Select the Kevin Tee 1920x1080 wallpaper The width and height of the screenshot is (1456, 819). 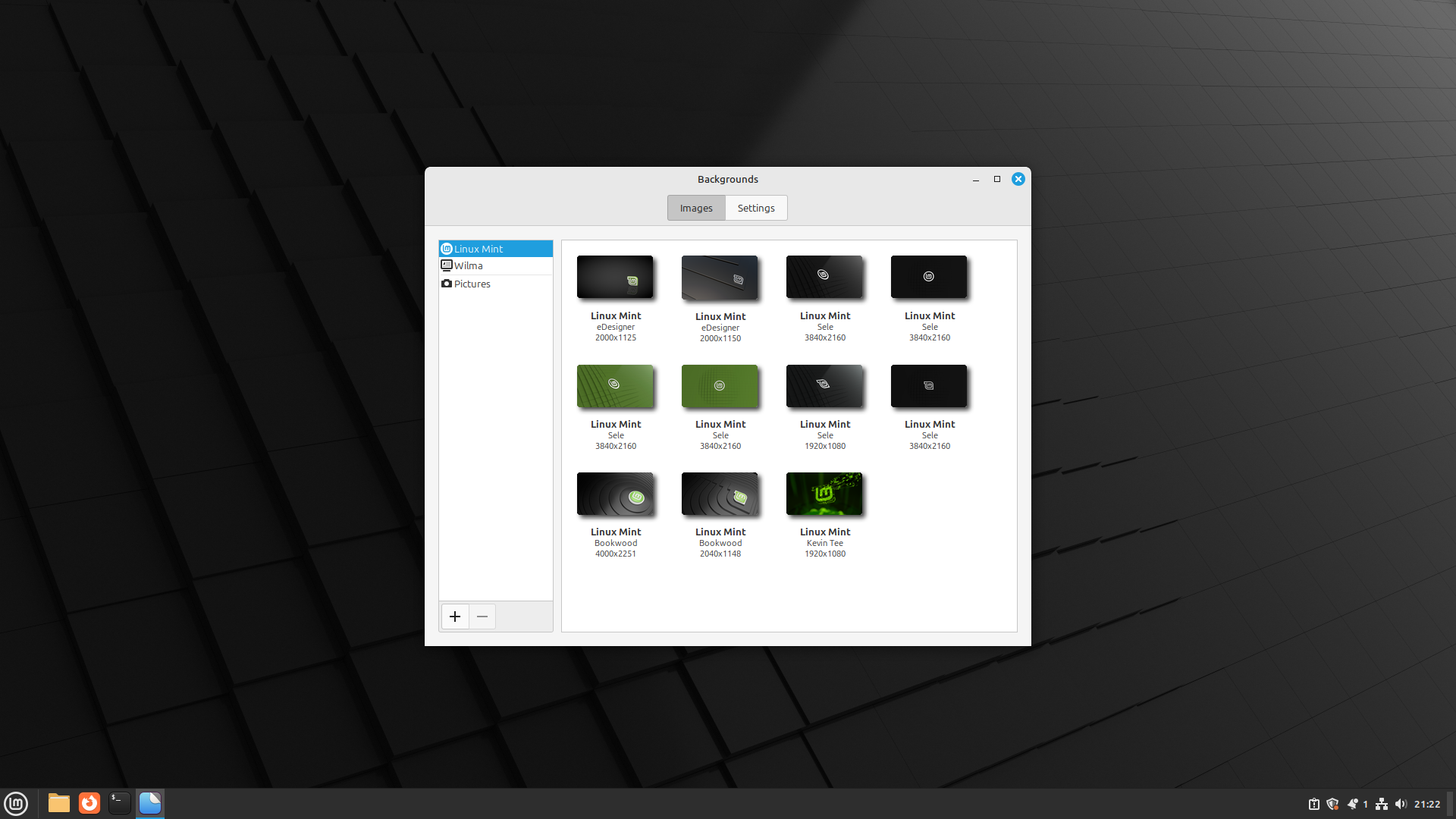824,494
